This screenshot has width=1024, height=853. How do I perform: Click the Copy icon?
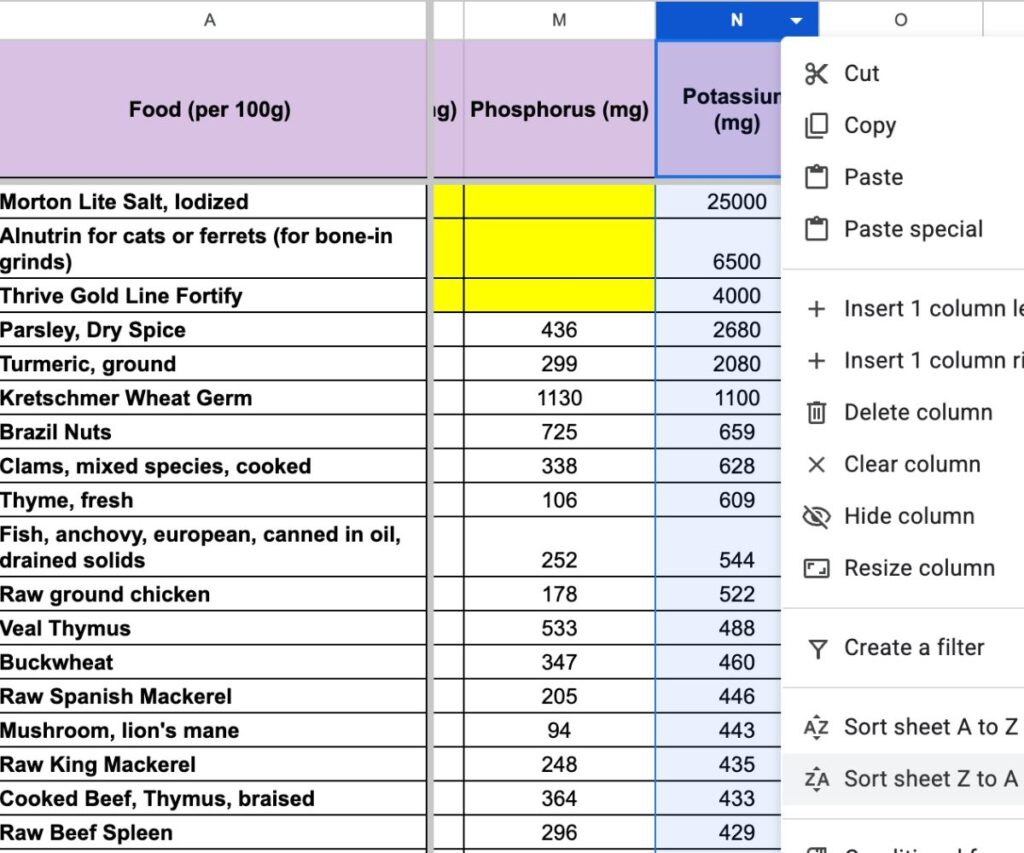[816, 125]
